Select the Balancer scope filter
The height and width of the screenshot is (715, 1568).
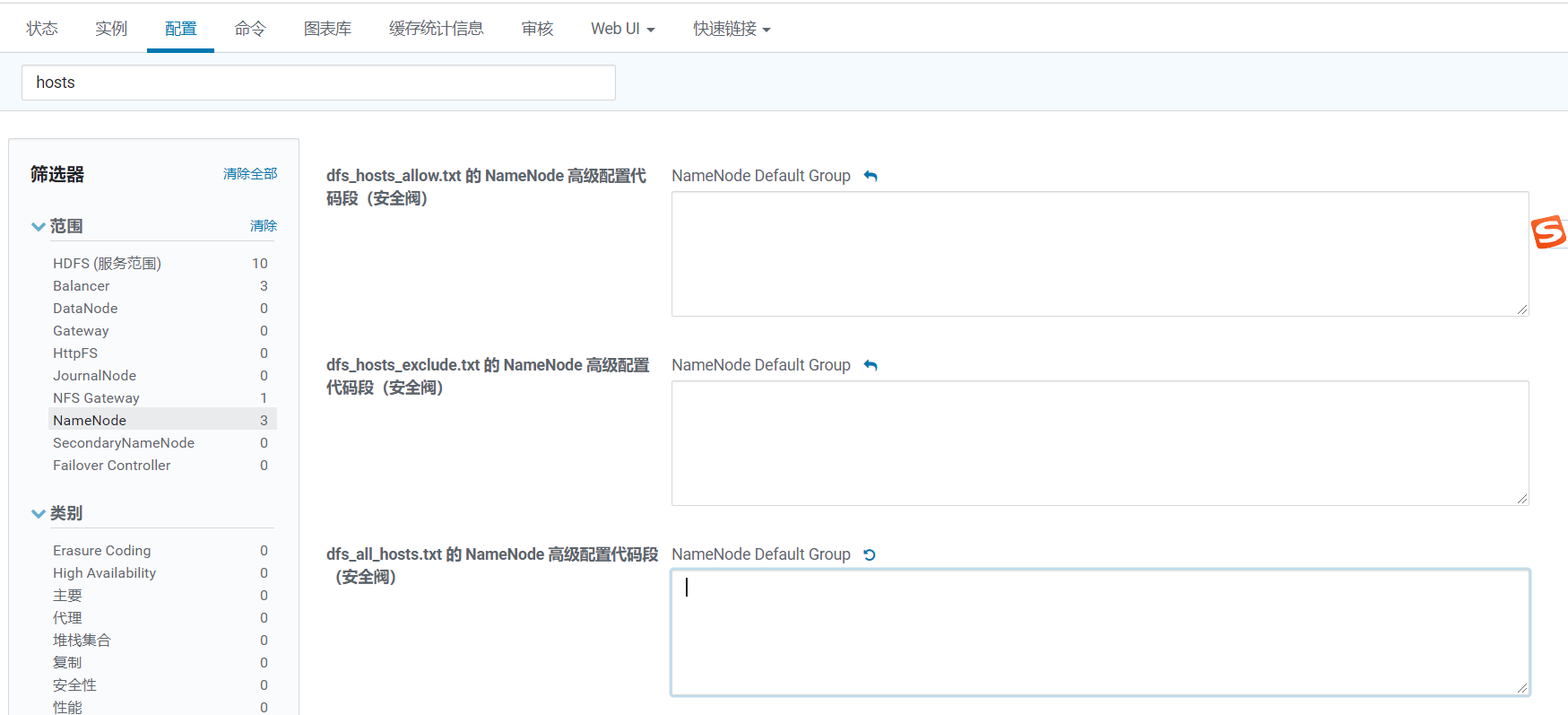coord(161,285)
